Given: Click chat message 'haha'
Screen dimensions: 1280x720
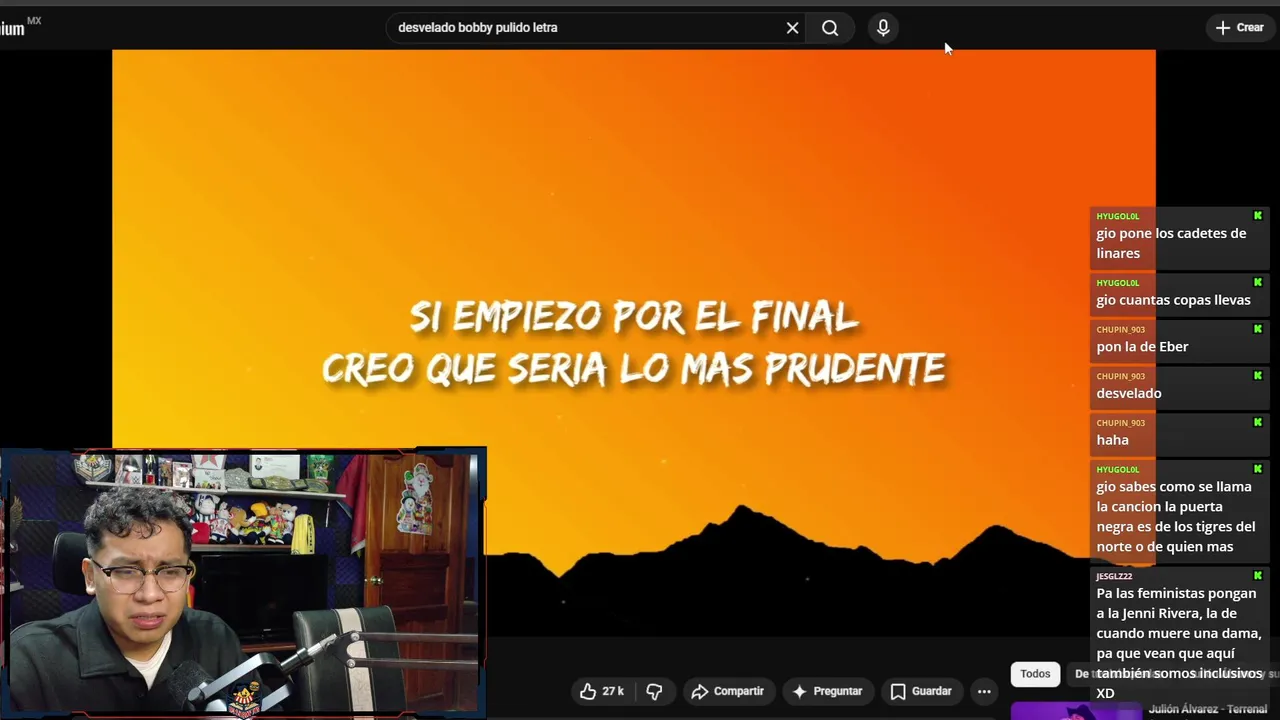Looking at the screenshot, I should [1179, 434].
